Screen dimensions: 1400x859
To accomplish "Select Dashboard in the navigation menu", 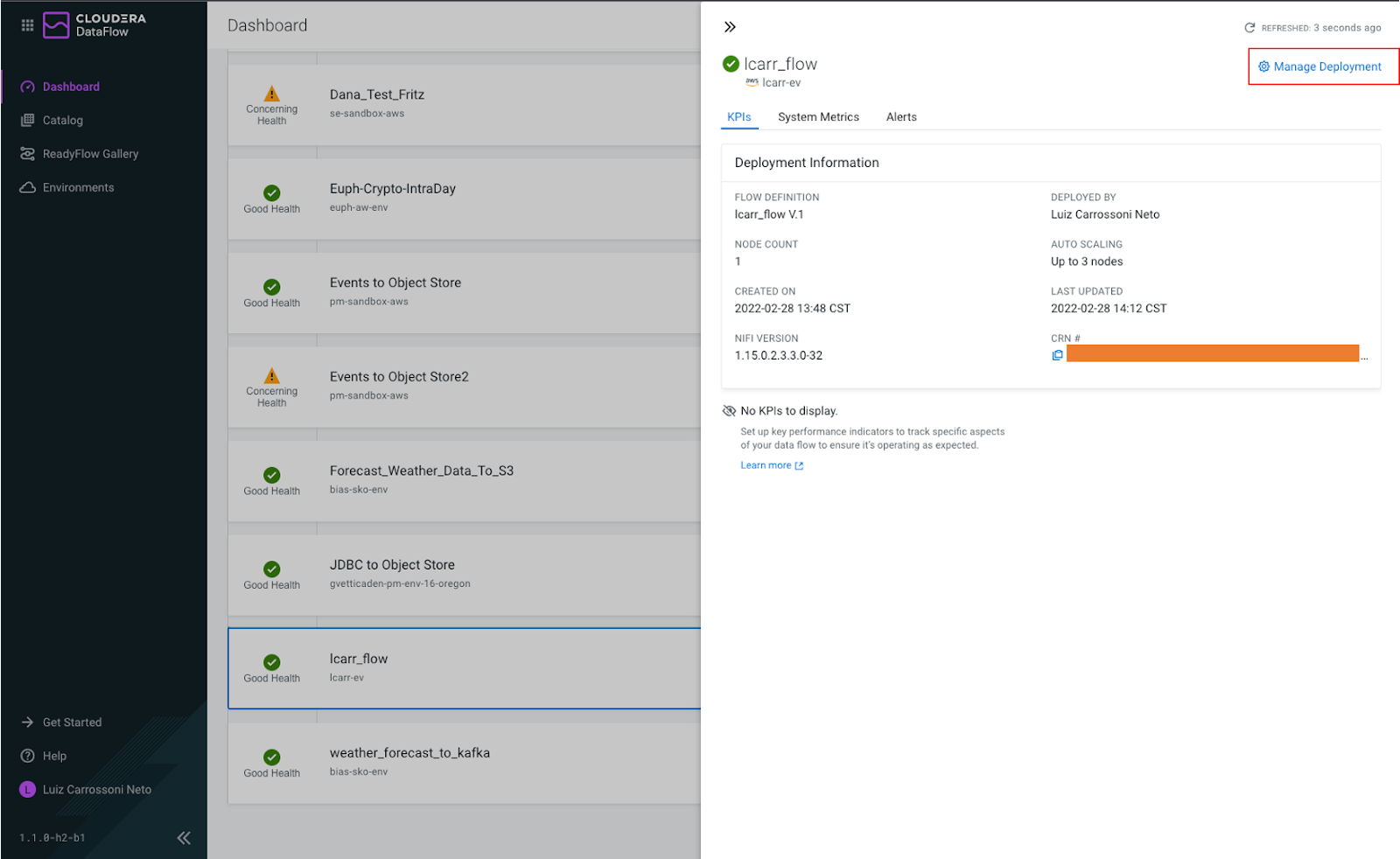I will click(70, 86).
